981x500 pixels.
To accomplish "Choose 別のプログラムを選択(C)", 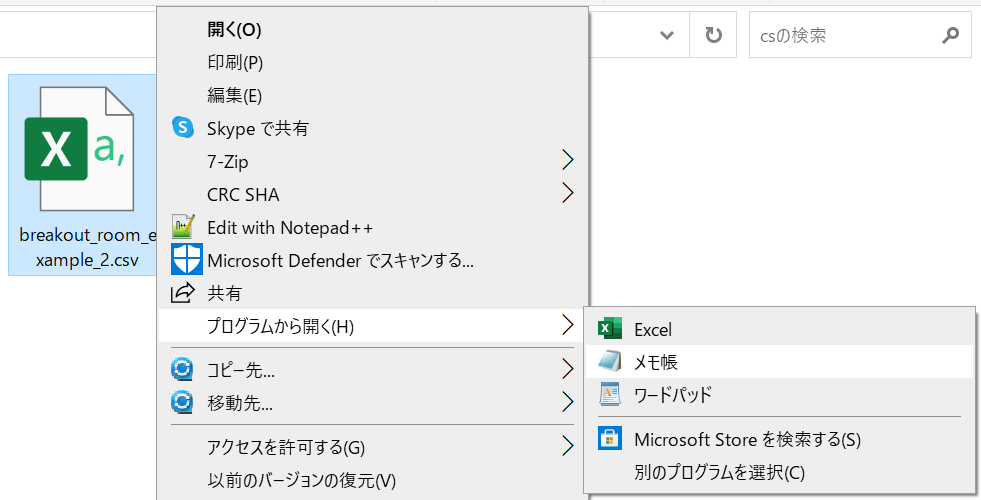I will pyautogui.click(x=780, y=472).
